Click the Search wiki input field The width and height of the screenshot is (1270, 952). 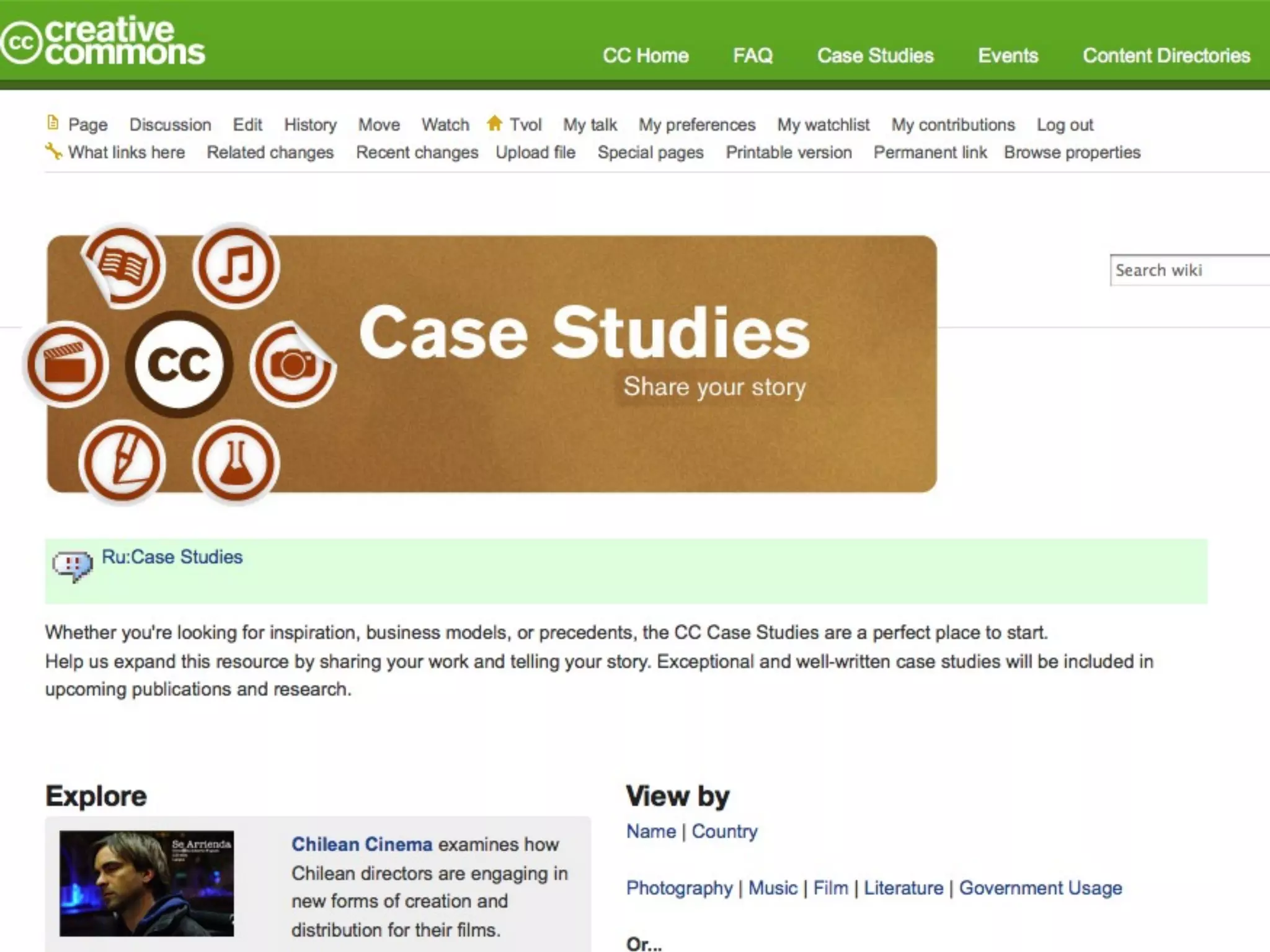tap(1188, 270)
